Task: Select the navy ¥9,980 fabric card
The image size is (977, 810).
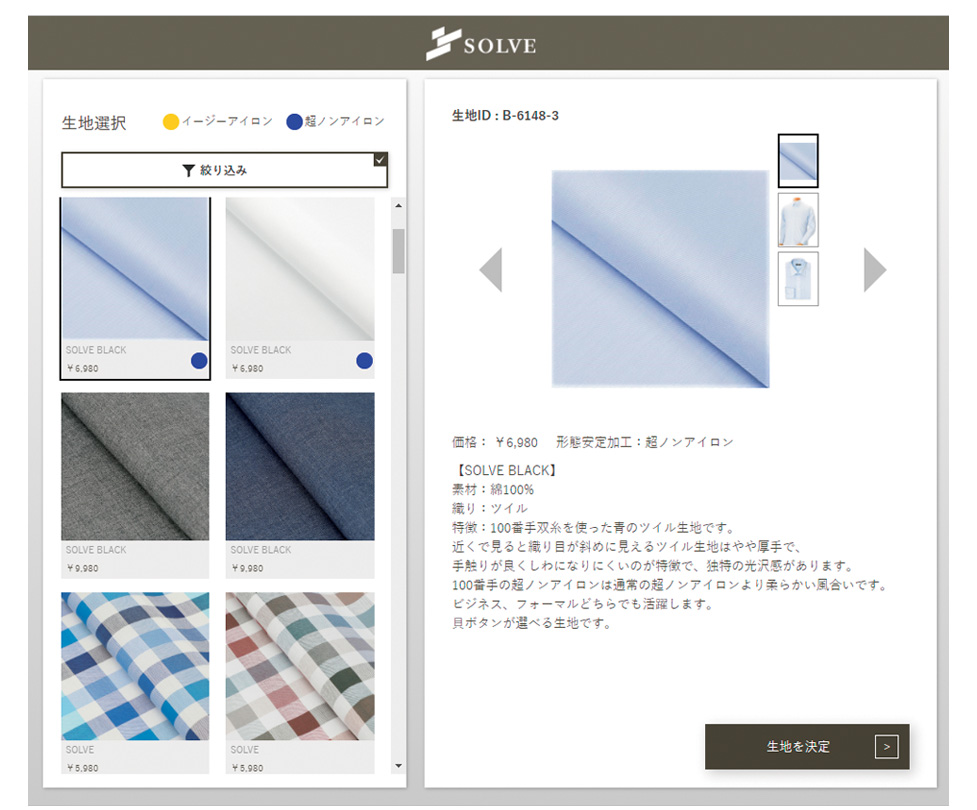Action: pyautogui.click(x=300, y=485)
